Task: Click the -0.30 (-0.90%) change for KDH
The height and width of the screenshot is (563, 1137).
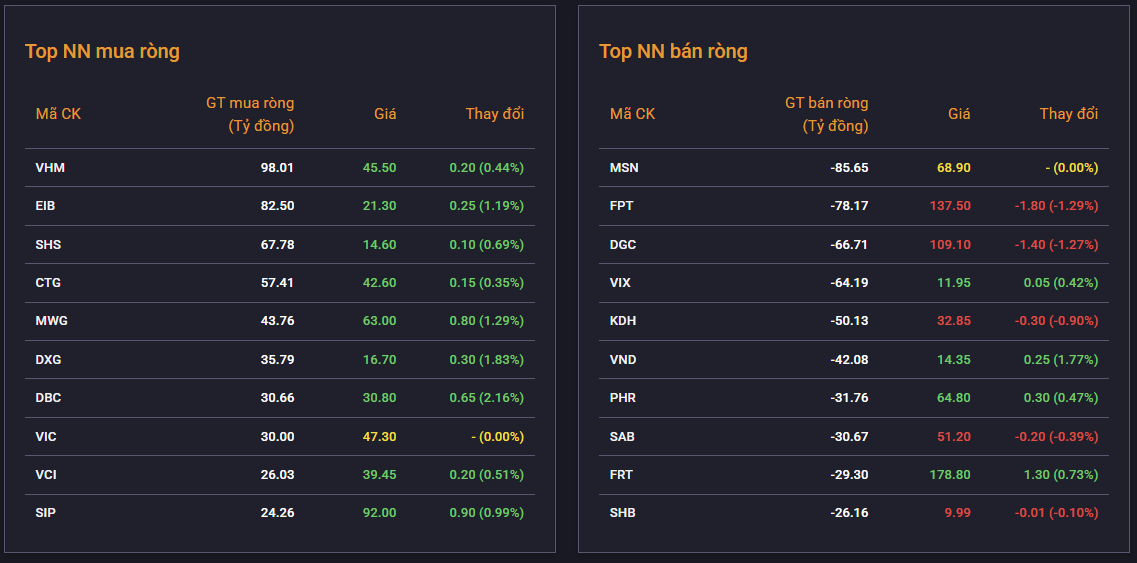Action: pyautogui.click(x=1057, y=321)
